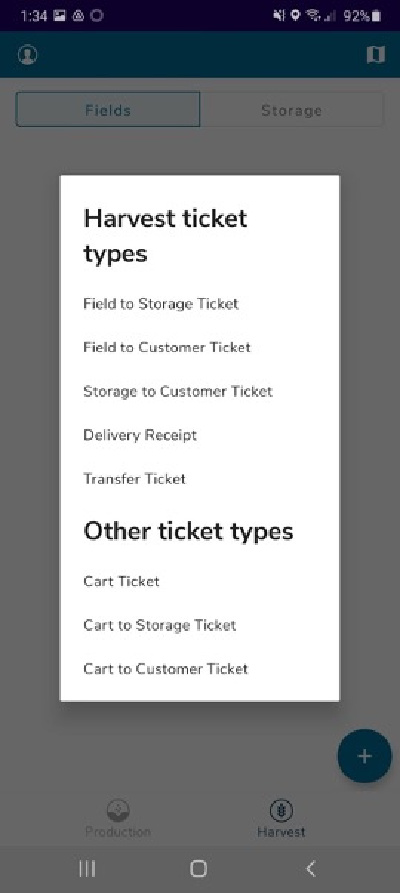Switch to the Storage tab
This screenshot has height=893, width=400.
pos(292,109)
